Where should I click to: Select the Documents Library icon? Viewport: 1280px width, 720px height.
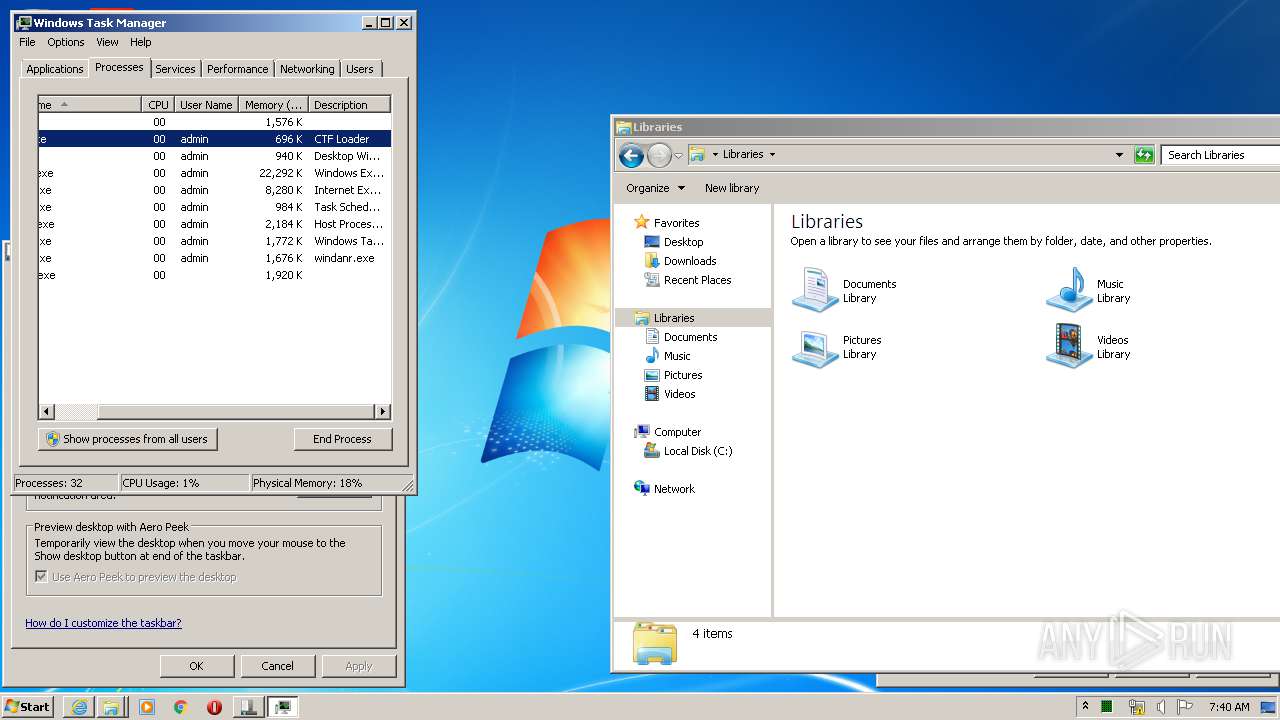pos(844,291)
